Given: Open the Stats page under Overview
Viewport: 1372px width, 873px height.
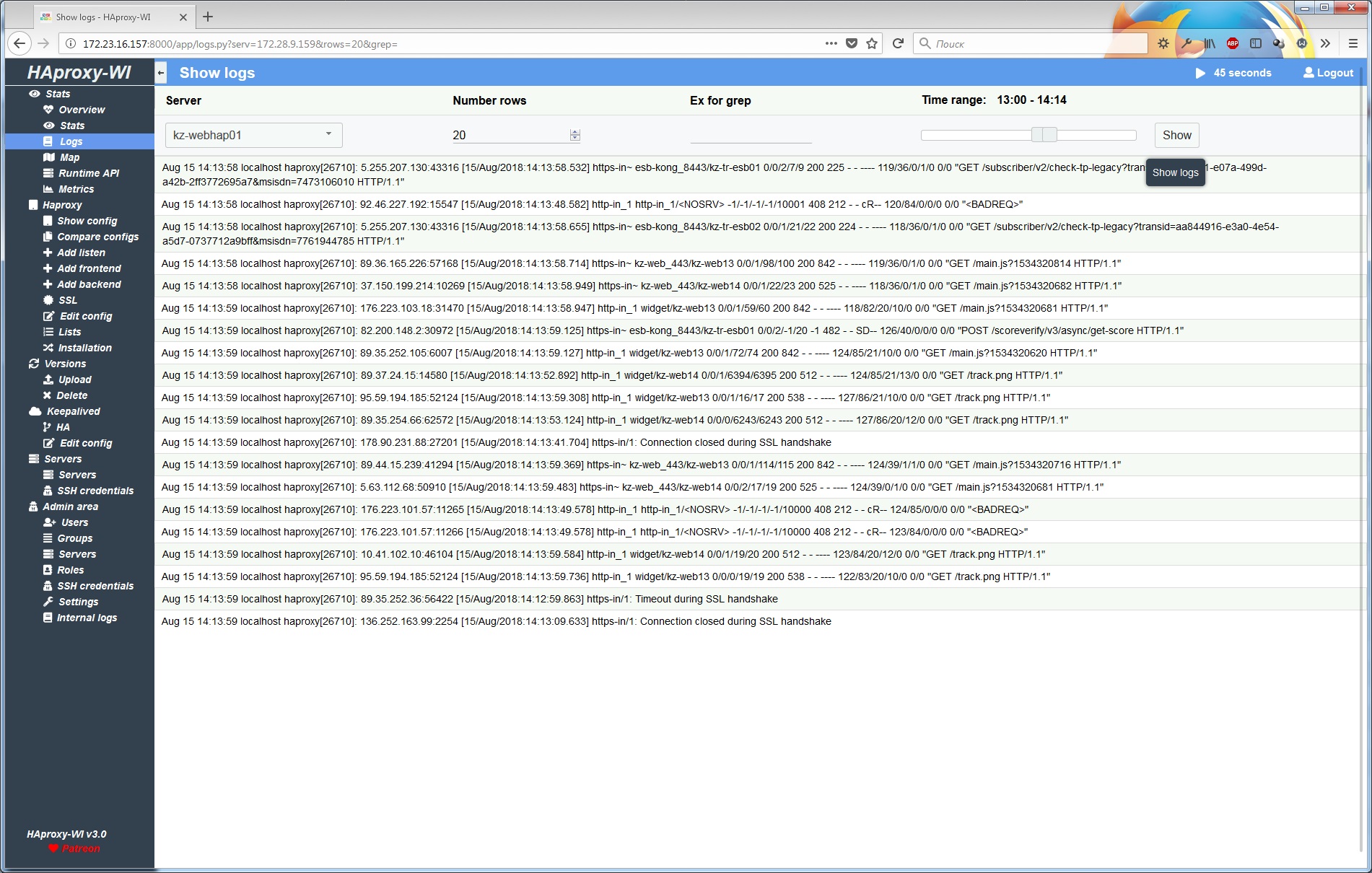Looking at the screenshot, I should (72, 126).
